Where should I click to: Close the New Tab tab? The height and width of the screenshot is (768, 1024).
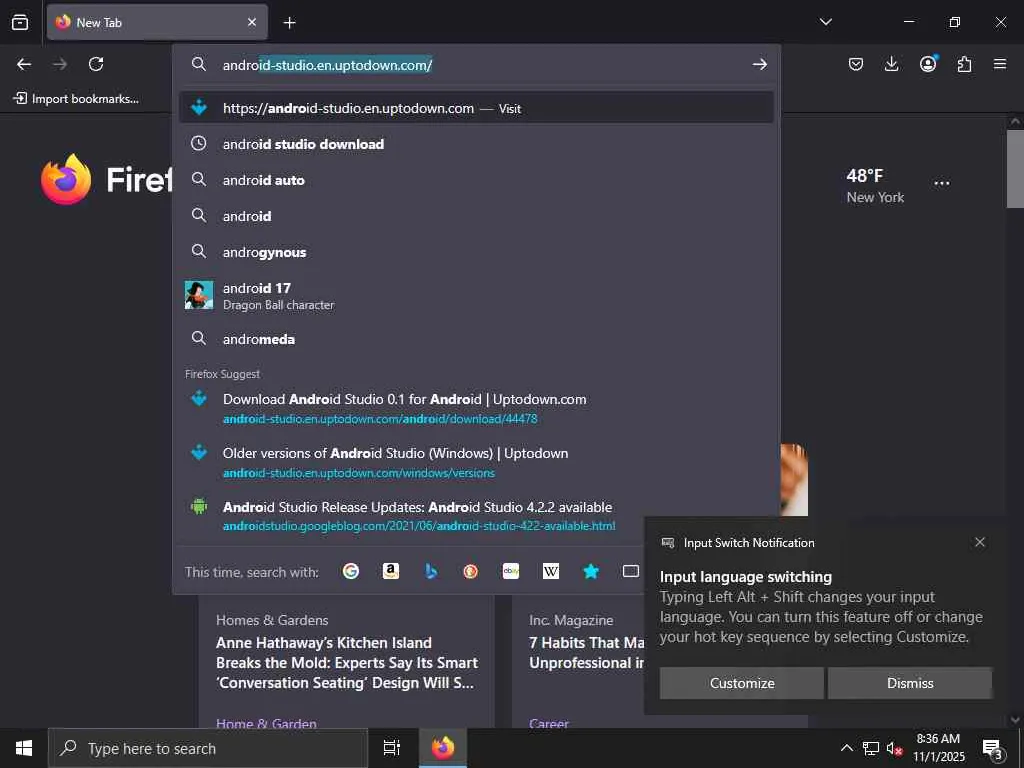(251, 22)
